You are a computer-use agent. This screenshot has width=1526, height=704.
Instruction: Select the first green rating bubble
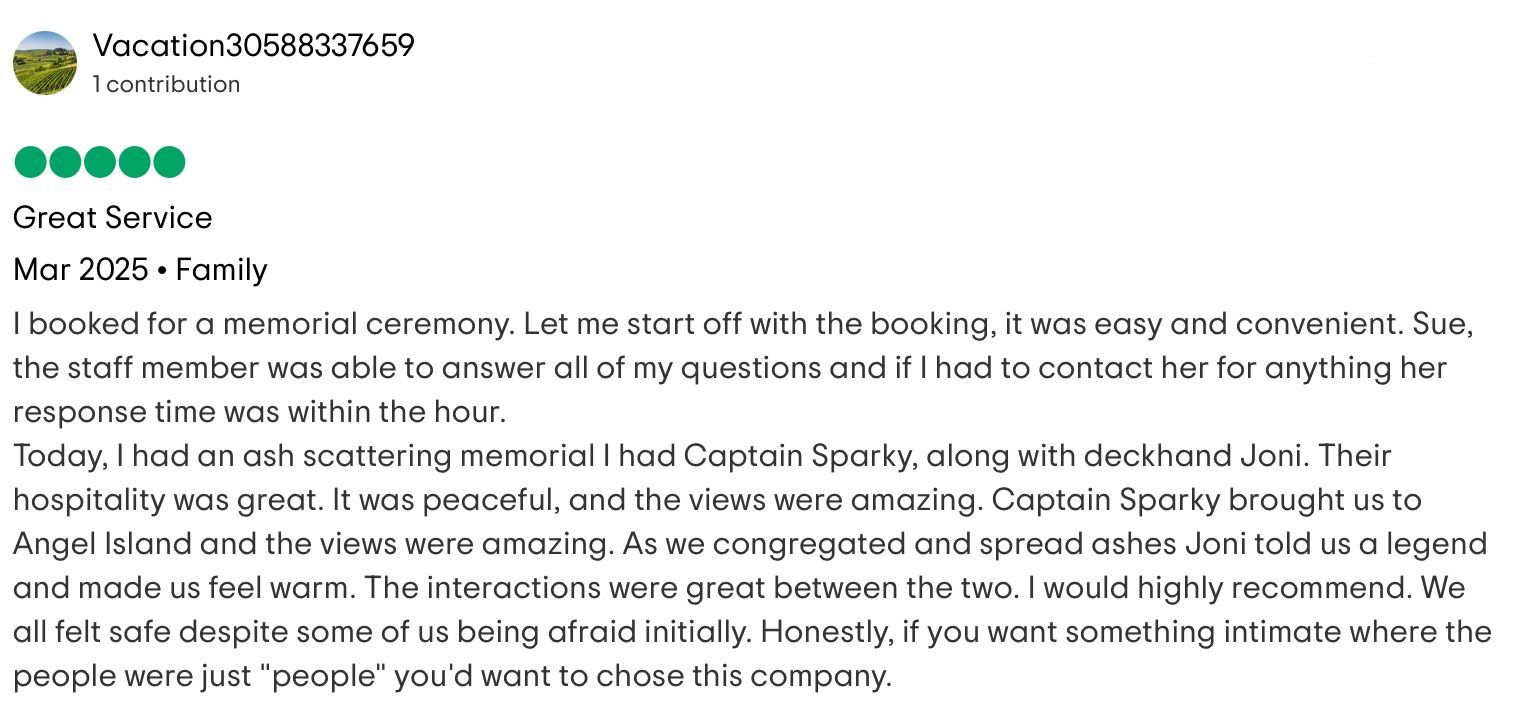click(31, 162)
